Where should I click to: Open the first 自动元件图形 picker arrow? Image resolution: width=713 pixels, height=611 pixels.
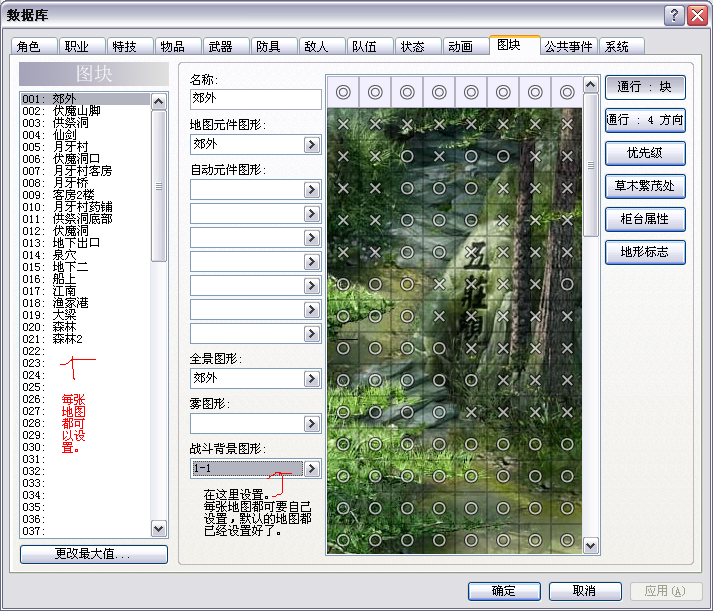click(x=311, y=190)
